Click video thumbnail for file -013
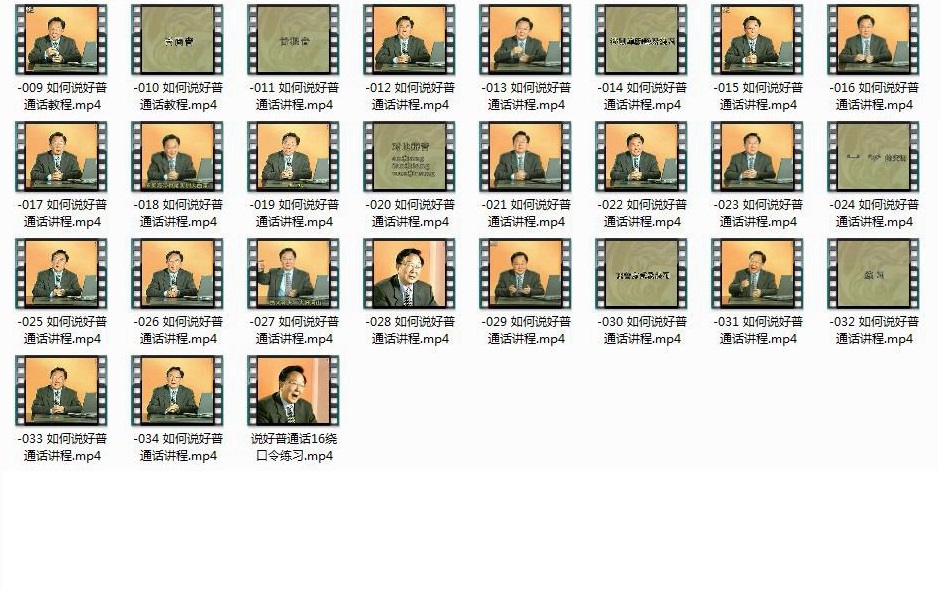This screenshot has width=941, height=590. [525, 40]
